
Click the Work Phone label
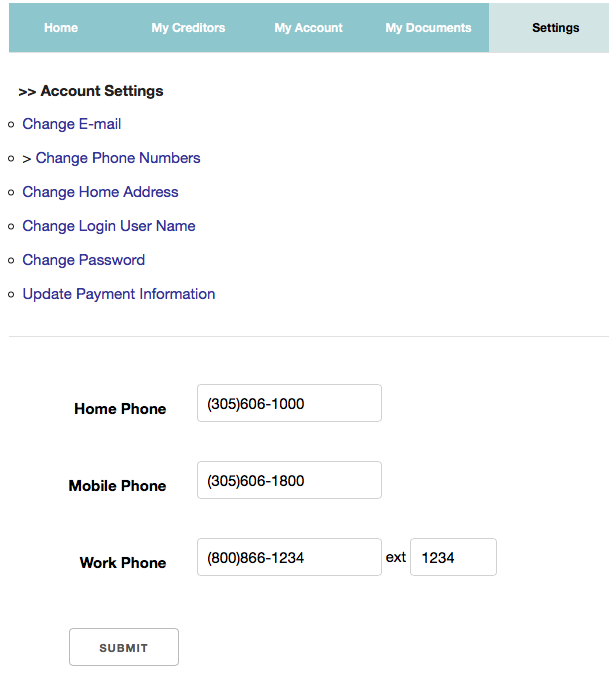click(123, 563)
